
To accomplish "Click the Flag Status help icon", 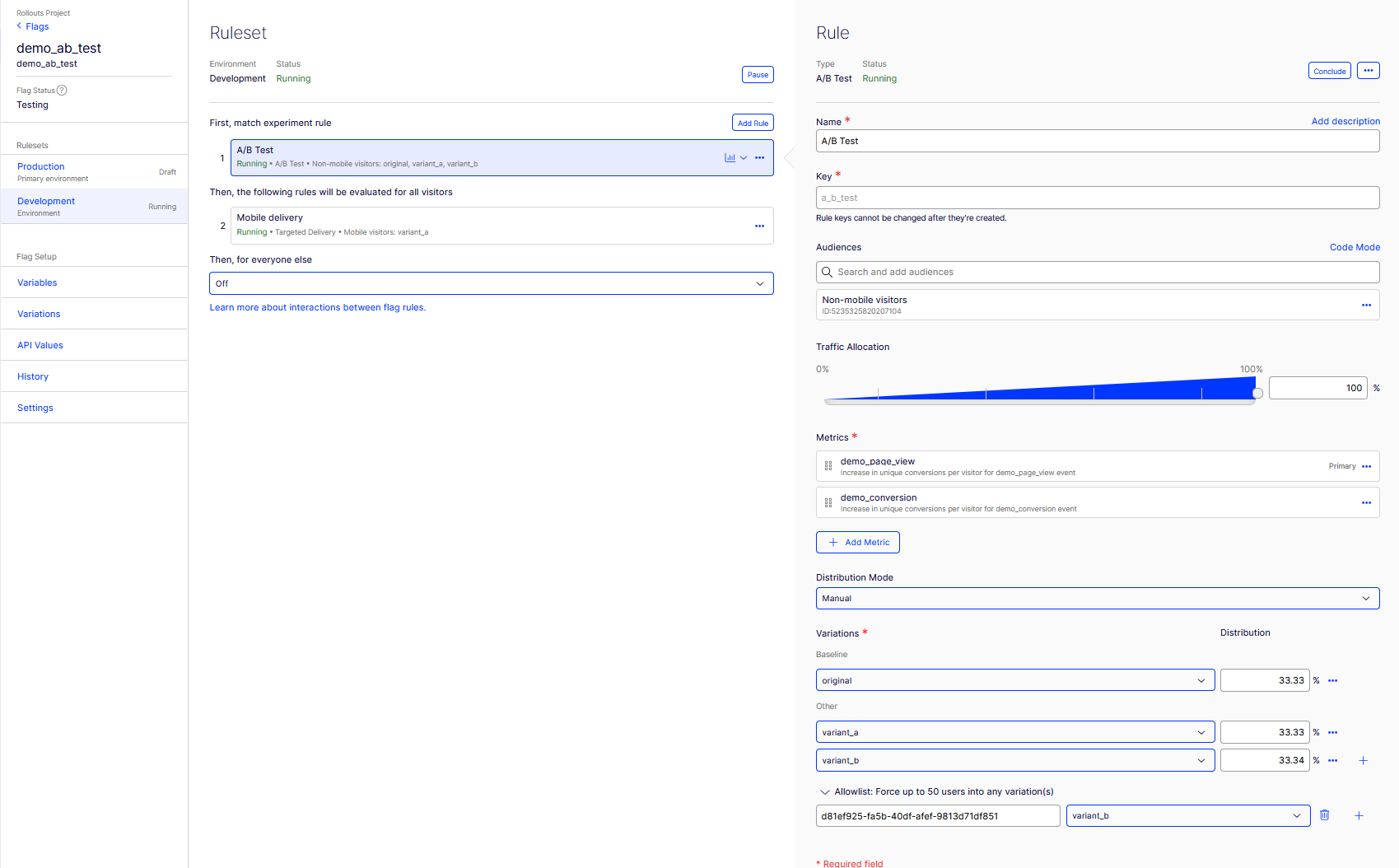I will pos(62,91).
